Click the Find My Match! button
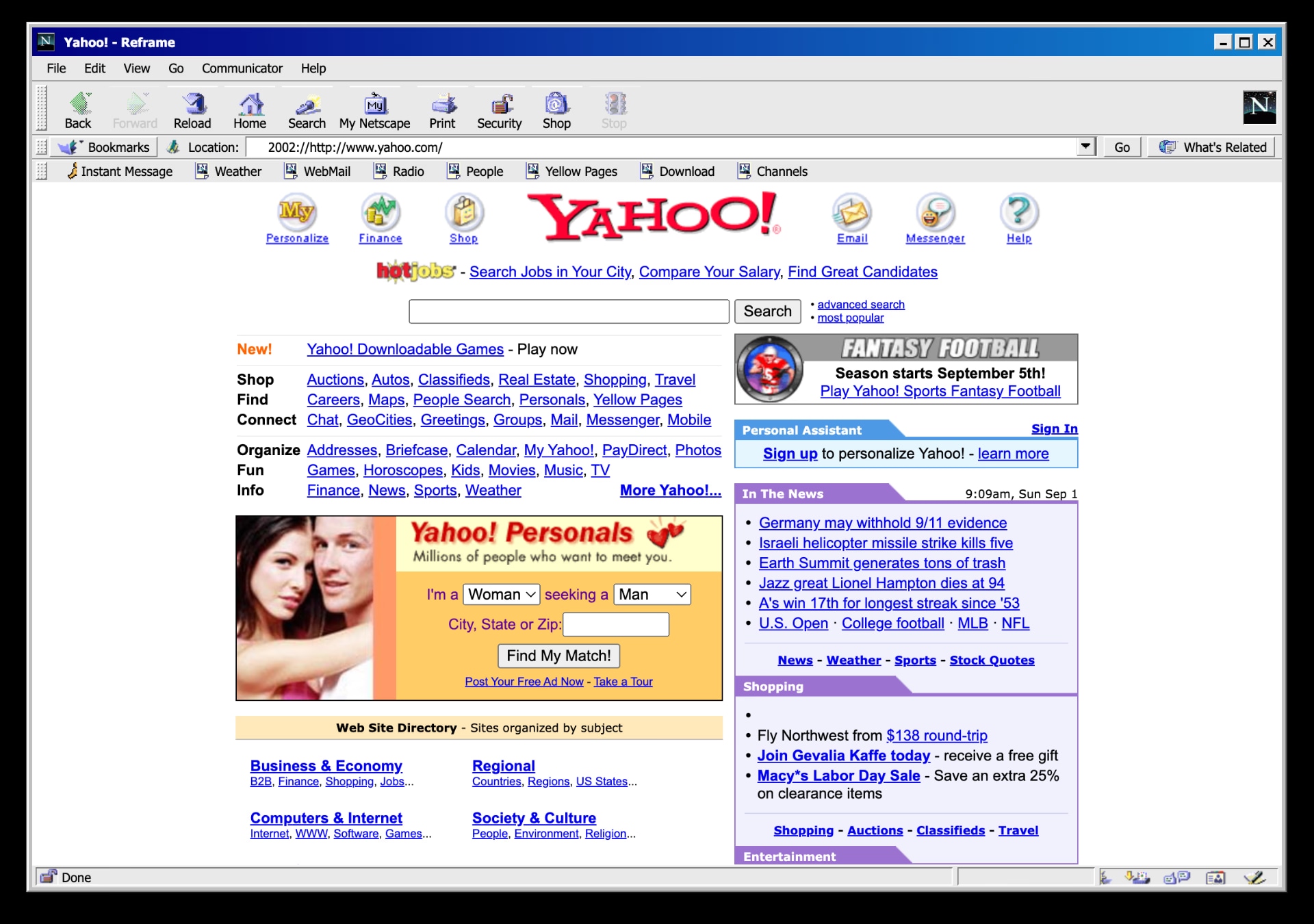Image resolution: width=1314 pixels, height=924 pixels. click(558, 656)
